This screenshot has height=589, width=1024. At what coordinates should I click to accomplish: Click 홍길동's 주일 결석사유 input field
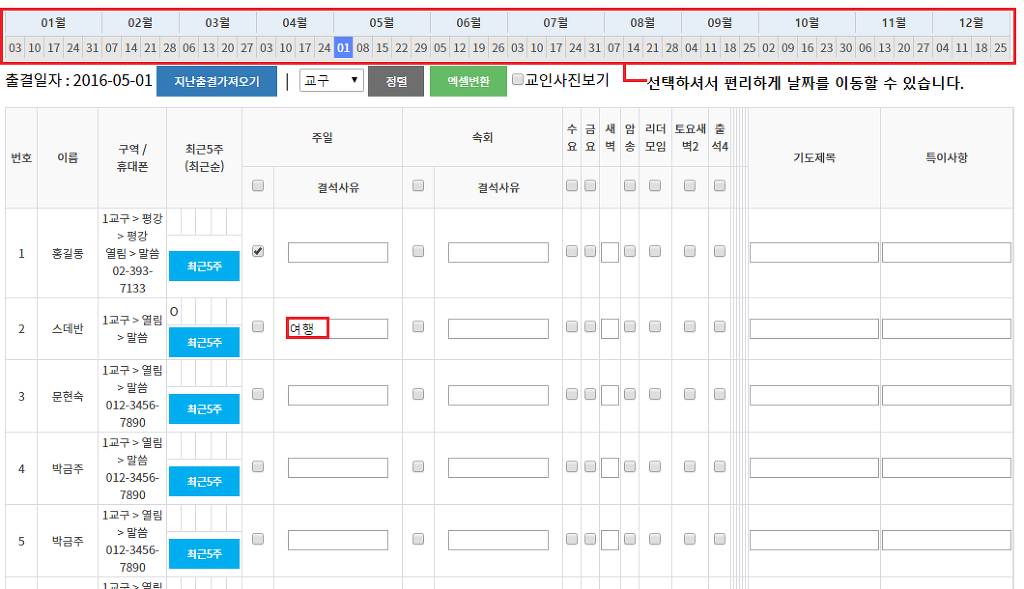coord(338,253)
